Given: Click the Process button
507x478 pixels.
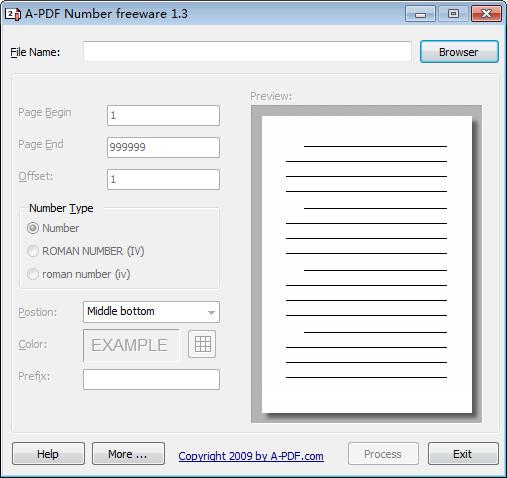Looking at the screenshot, I should pos(383,454).
